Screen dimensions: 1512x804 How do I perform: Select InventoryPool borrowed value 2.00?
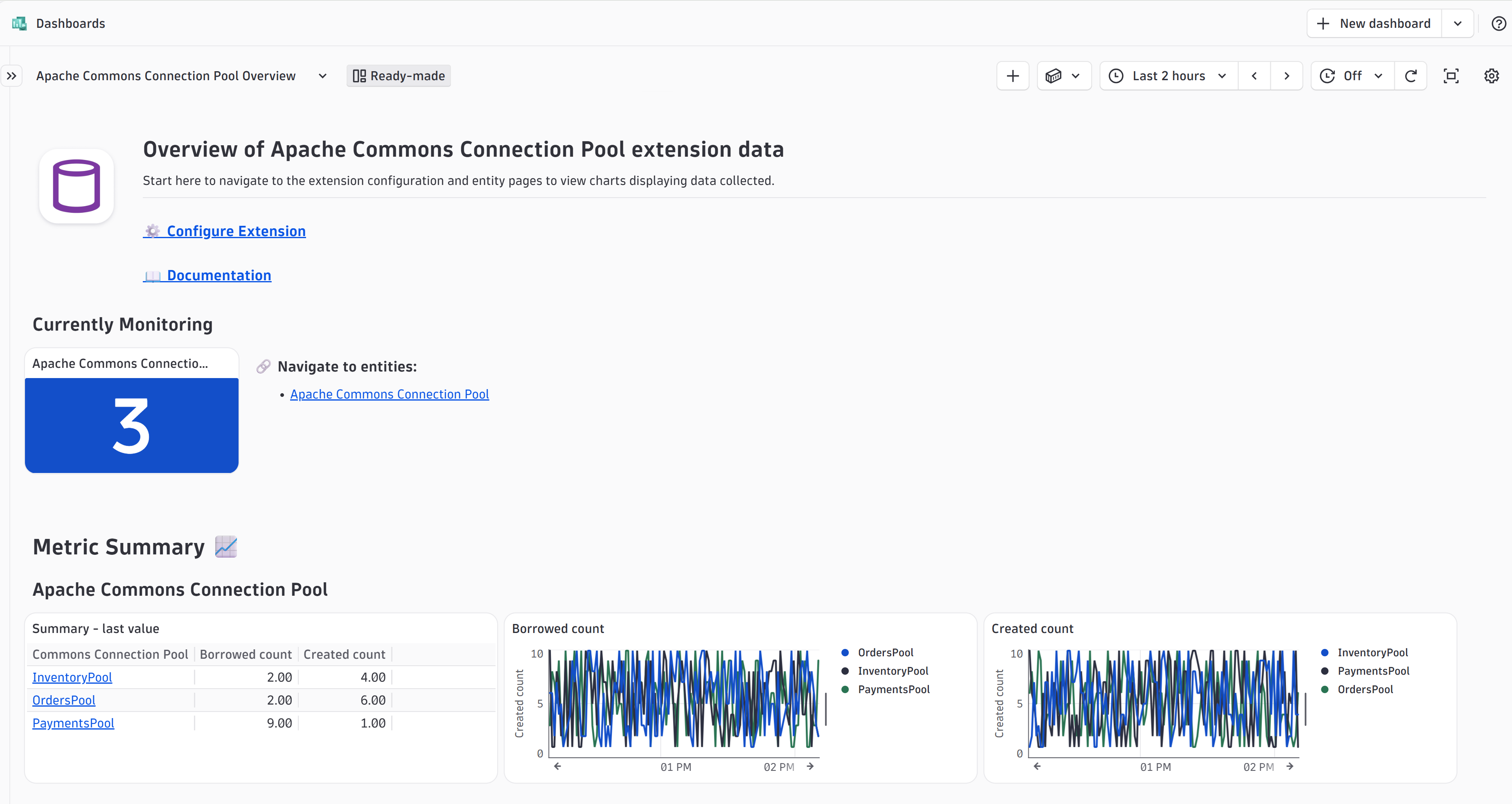pyautogui.click(x=279, y=677)
